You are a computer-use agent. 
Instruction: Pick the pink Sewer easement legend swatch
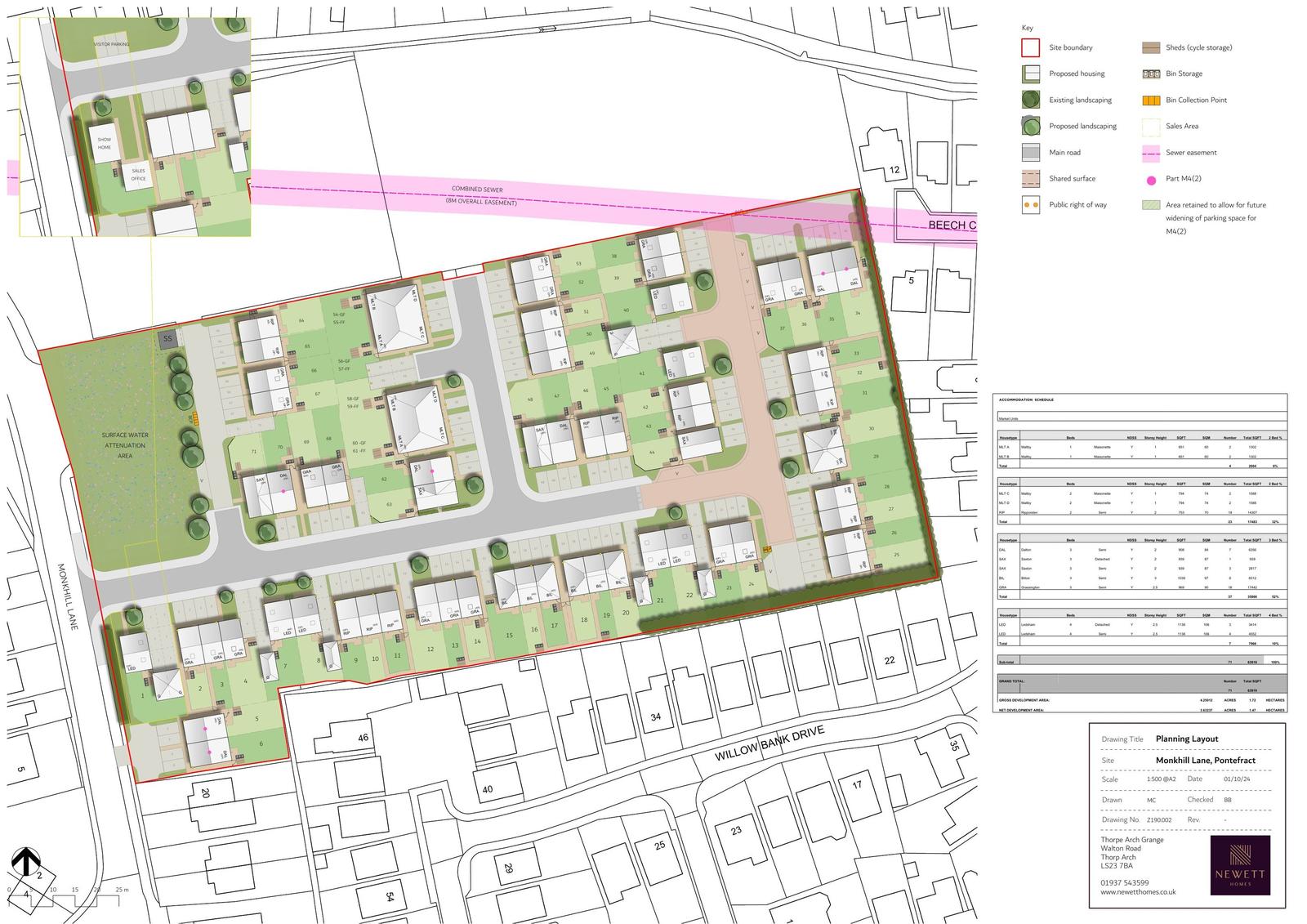(1150, 153)
